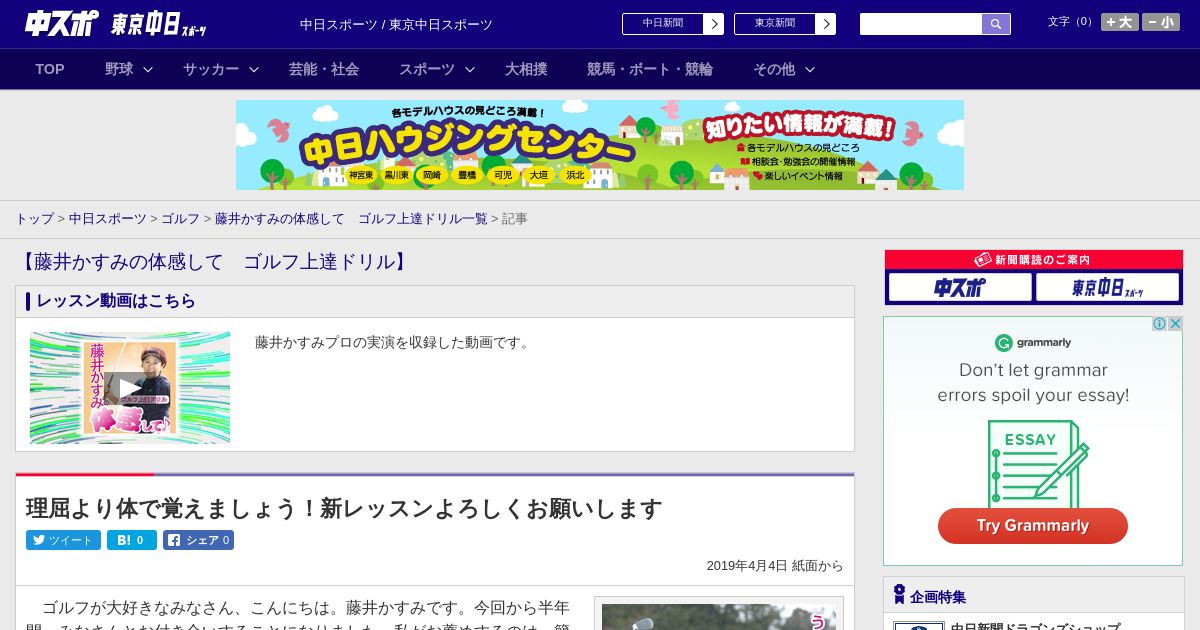Viewport: 1200px width, 630px height.
Task: Open the 野球 menu
Action: pyautogui.click(x=119, y=69)
